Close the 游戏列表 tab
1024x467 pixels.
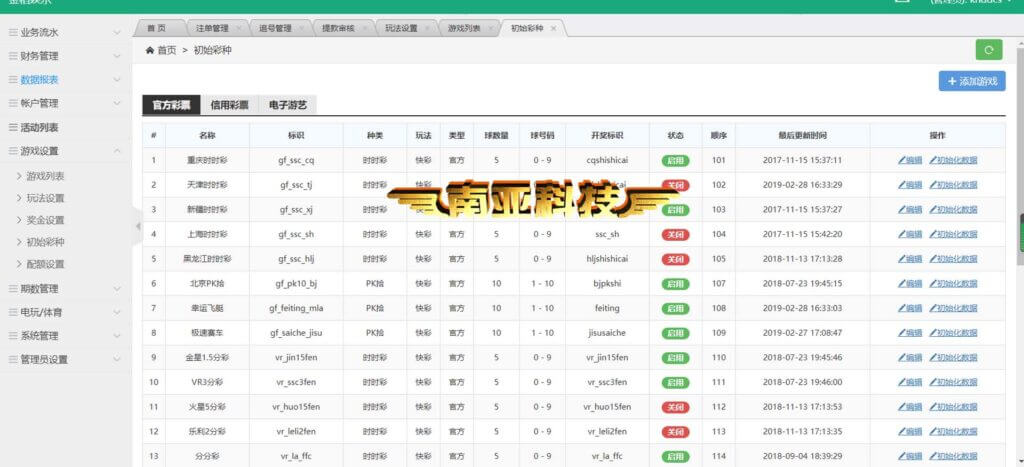click(490, 29)
